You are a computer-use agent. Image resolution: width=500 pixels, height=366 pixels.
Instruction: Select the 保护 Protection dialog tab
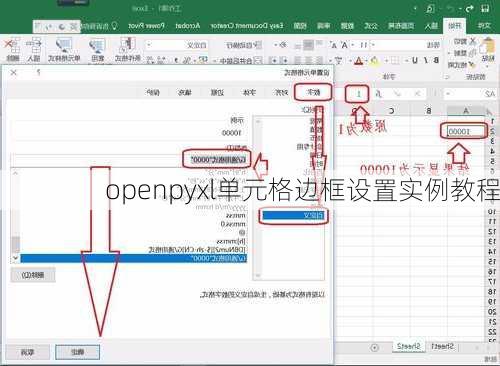153,92
